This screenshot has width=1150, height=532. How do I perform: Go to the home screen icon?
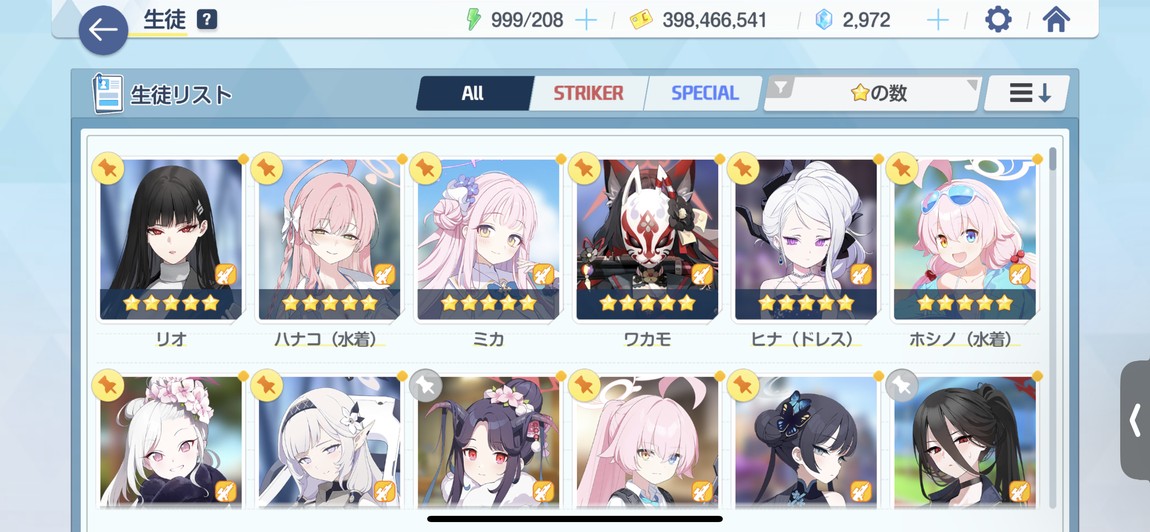(1055, 20)
